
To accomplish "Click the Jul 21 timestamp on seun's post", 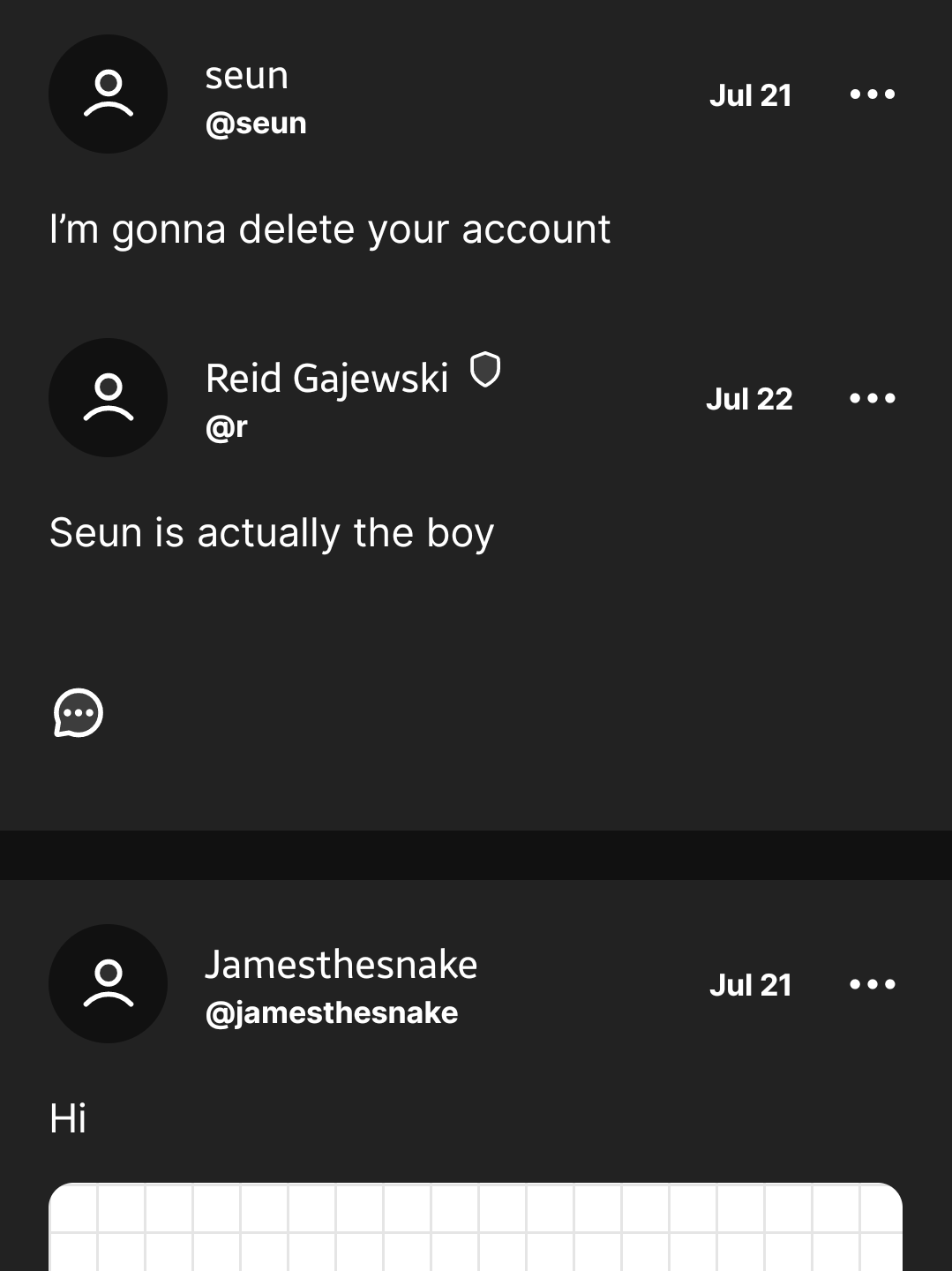I will (750, 95).
